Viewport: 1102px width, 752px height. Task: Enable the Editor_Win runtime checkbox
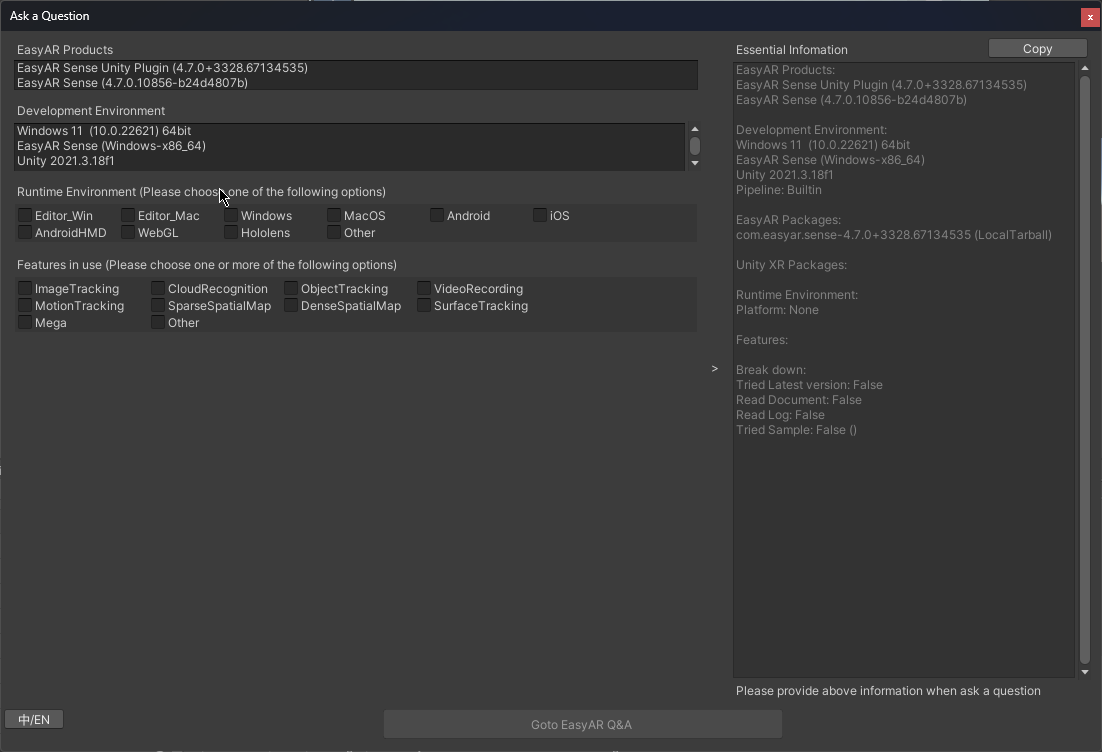pos(25,216)
